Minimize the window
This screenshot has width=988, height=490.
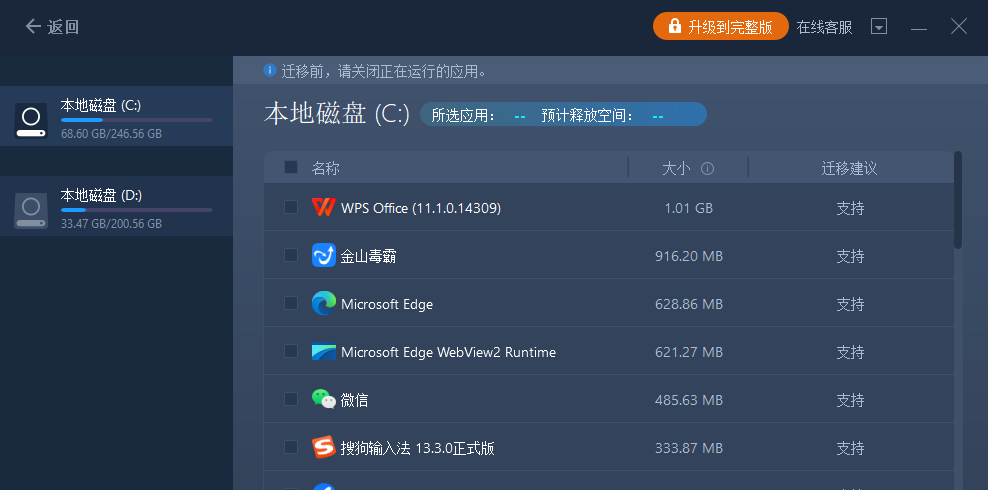(x=919, y=28)
